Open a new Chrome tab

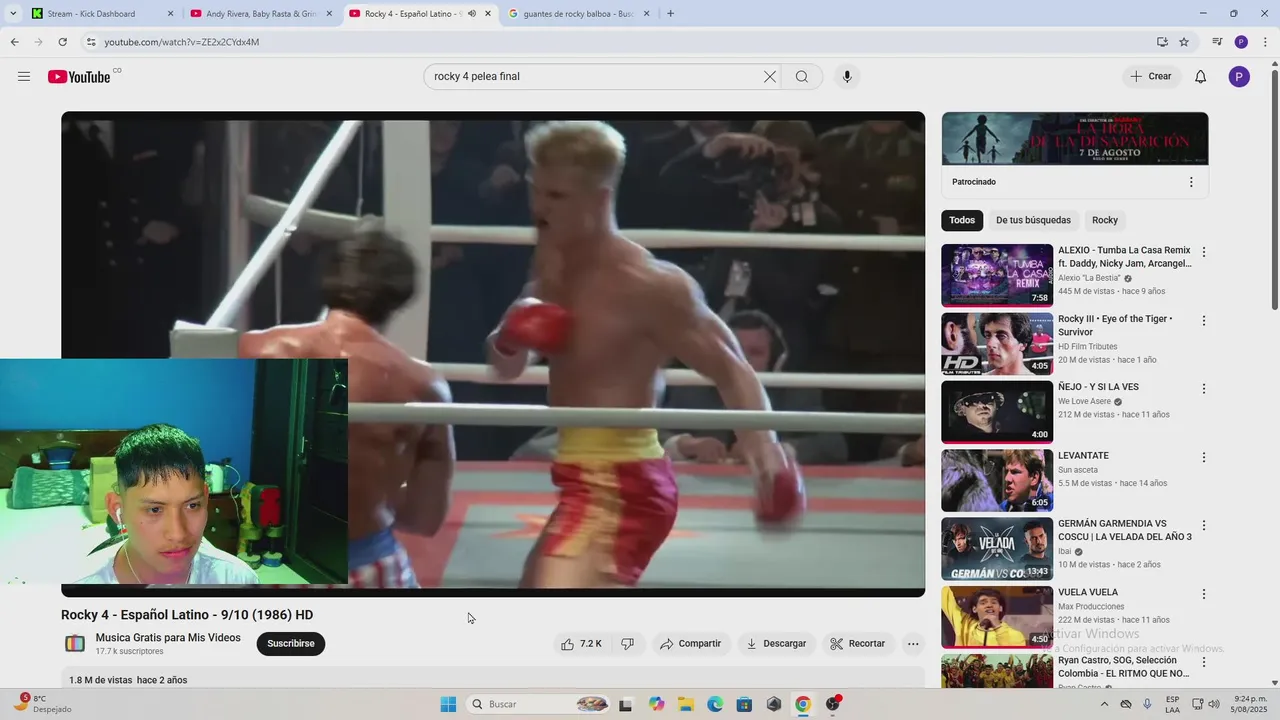pyautogui.click(x=670, y=14)
